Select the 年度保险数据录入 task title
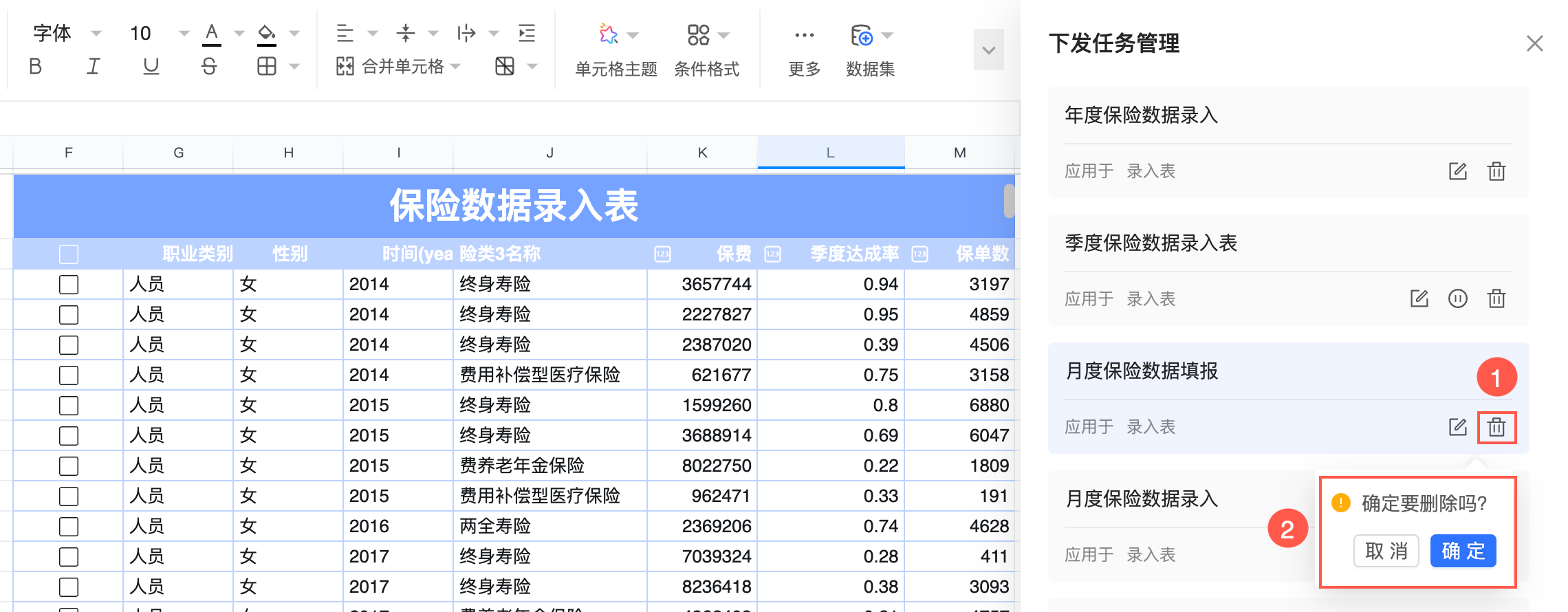1568x612 pixels. [1141, 115]
